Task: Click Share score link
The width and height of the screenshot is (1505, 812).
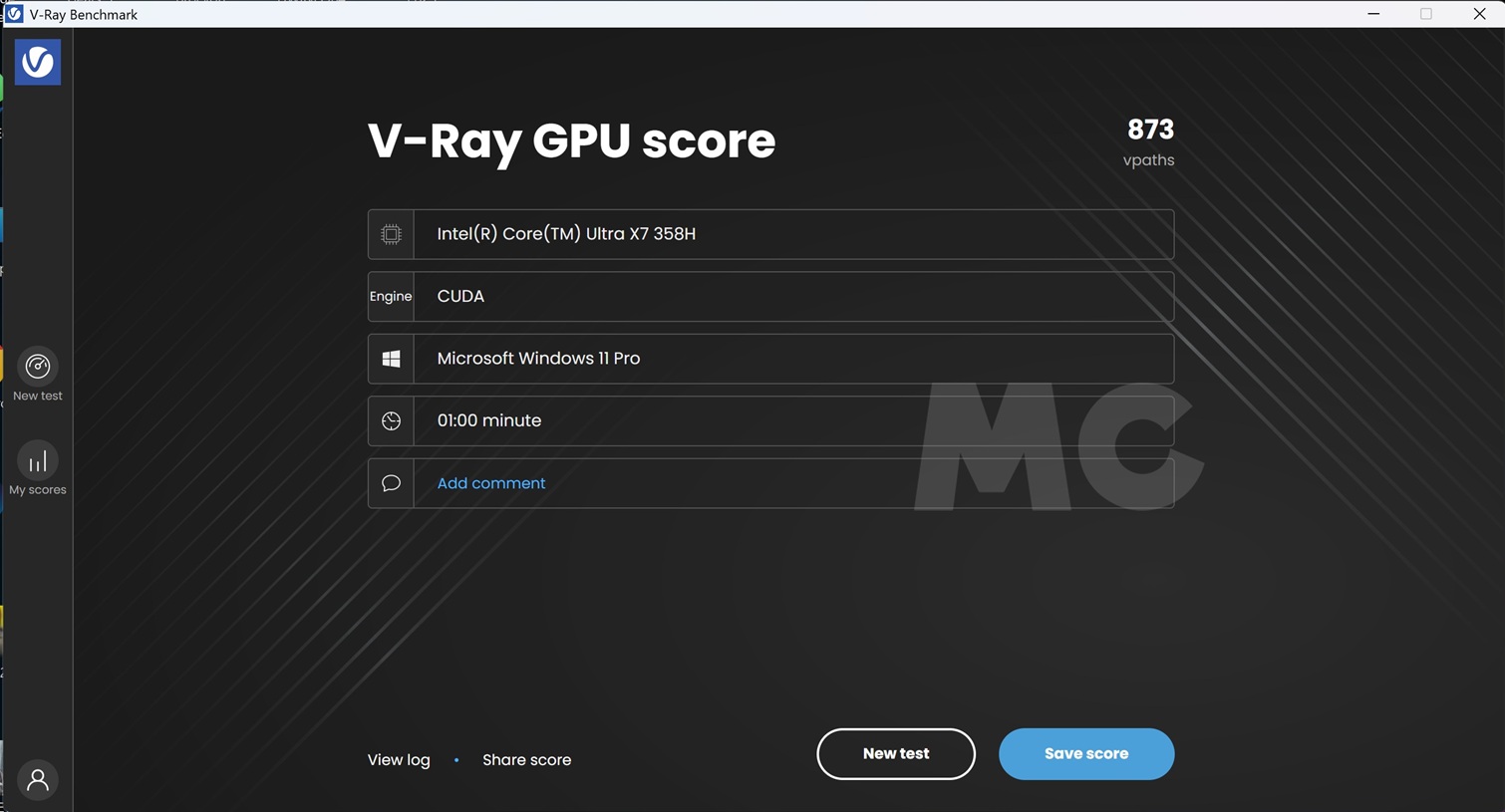Action: (x=526, y=760)
